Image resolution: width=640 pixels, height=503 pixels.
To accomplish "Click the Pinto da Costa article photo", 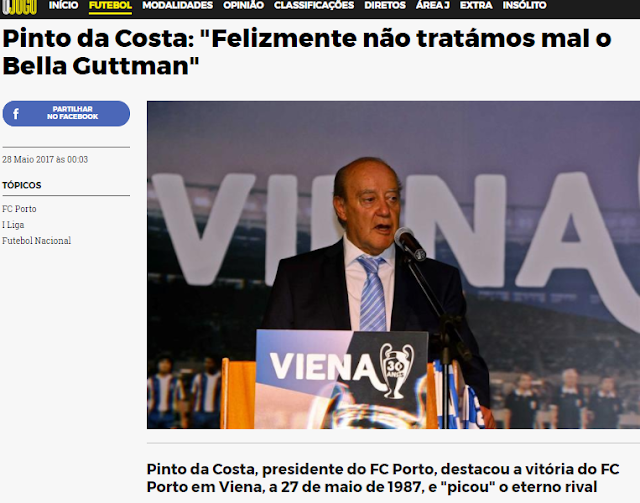I will [393, 265].
